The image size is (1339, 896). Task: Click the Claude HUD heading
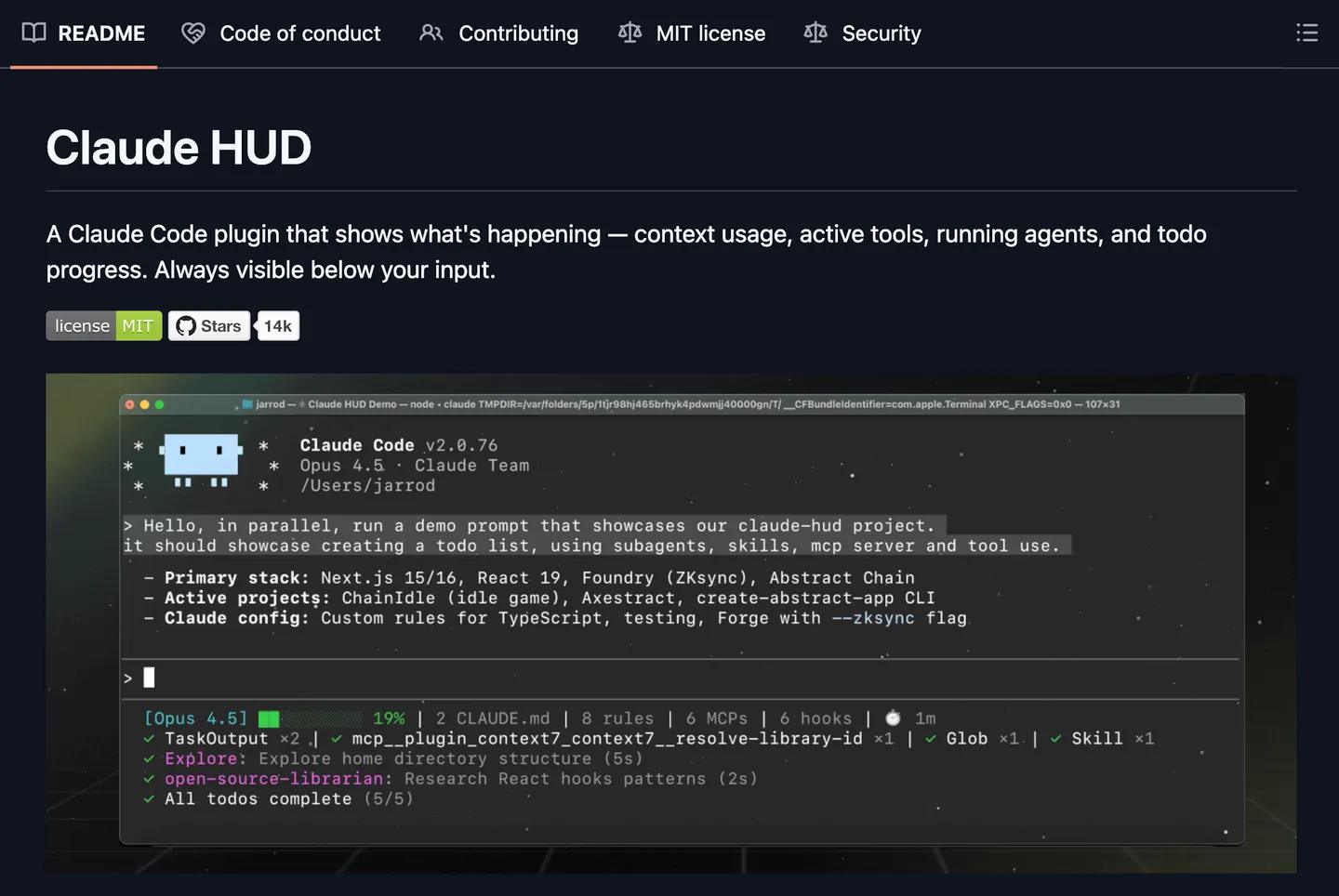point(179,148)
